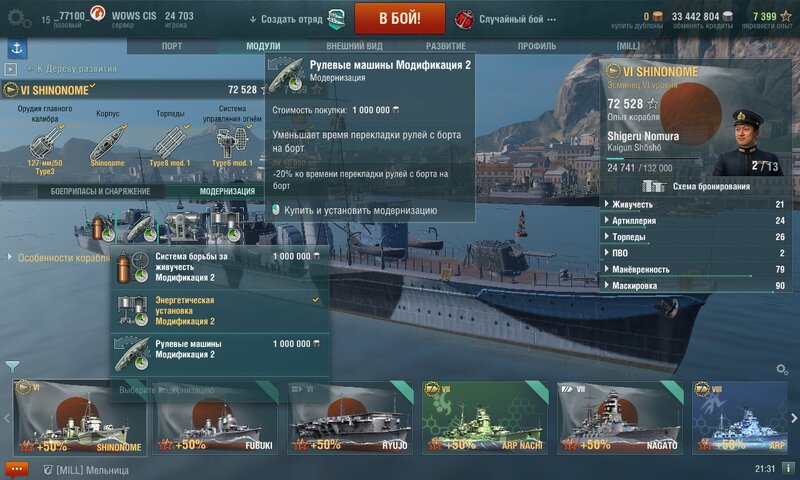This screenshot has height=480, width=800.
Task: Open settings gear icon in top-left corner
Action: tap(18, 18)
